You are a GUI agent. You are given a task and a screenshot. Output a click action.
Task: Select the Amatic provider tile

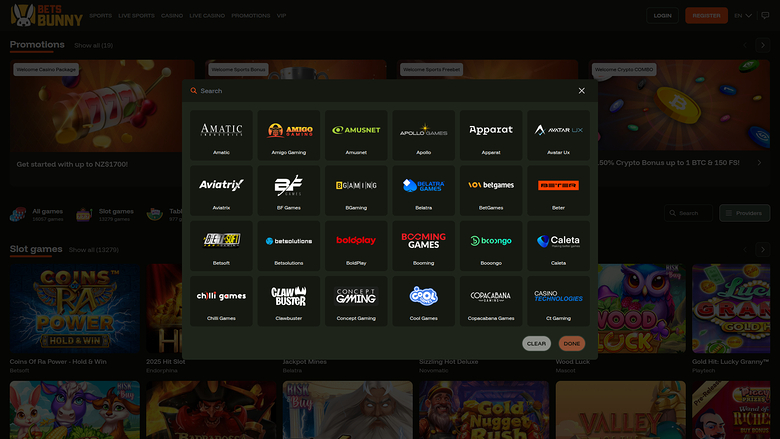[x=221, y=135]
